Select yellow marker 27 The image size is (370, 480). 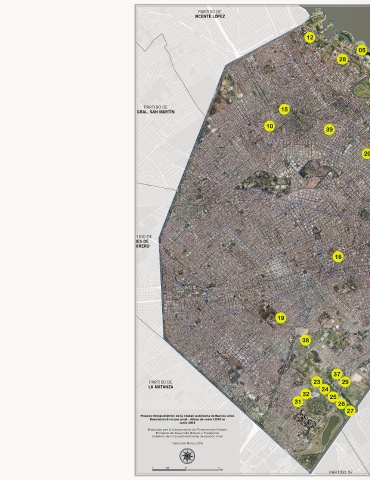point(350,411)
